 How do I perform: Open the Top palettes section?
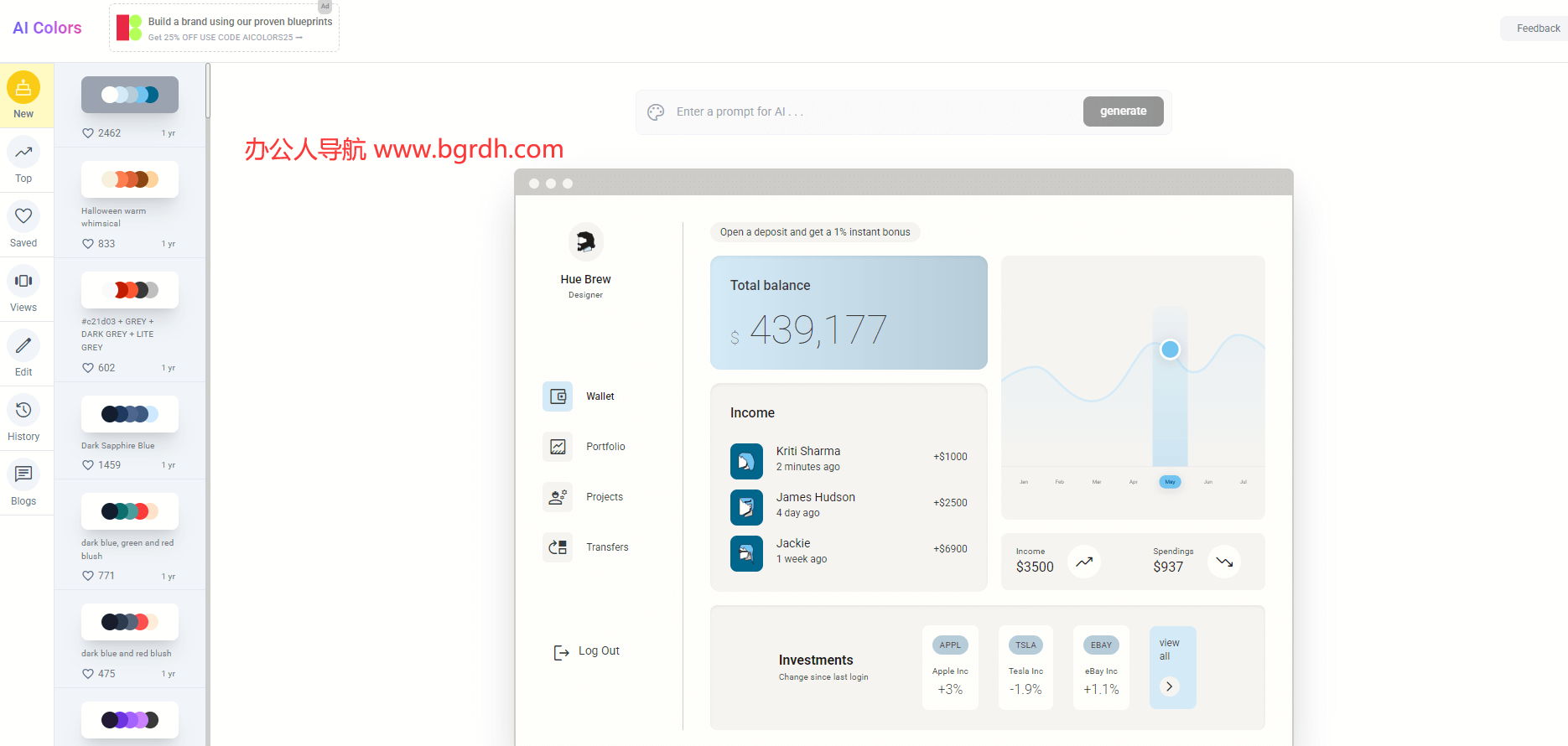pos(23,160)
